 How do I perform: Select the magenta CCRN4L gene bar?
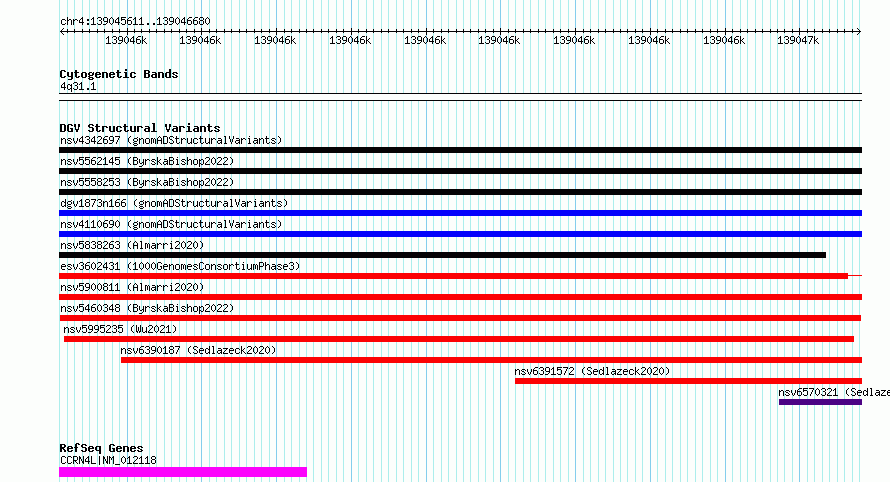pyautogui.click(x=183, y=472)
